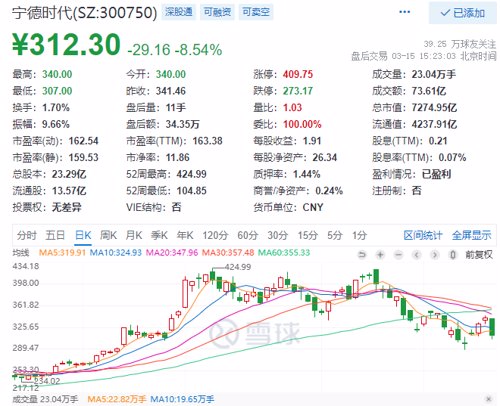Select the 日K chart tab
This screenshot has width=500, height=406.
click(83, 235)
